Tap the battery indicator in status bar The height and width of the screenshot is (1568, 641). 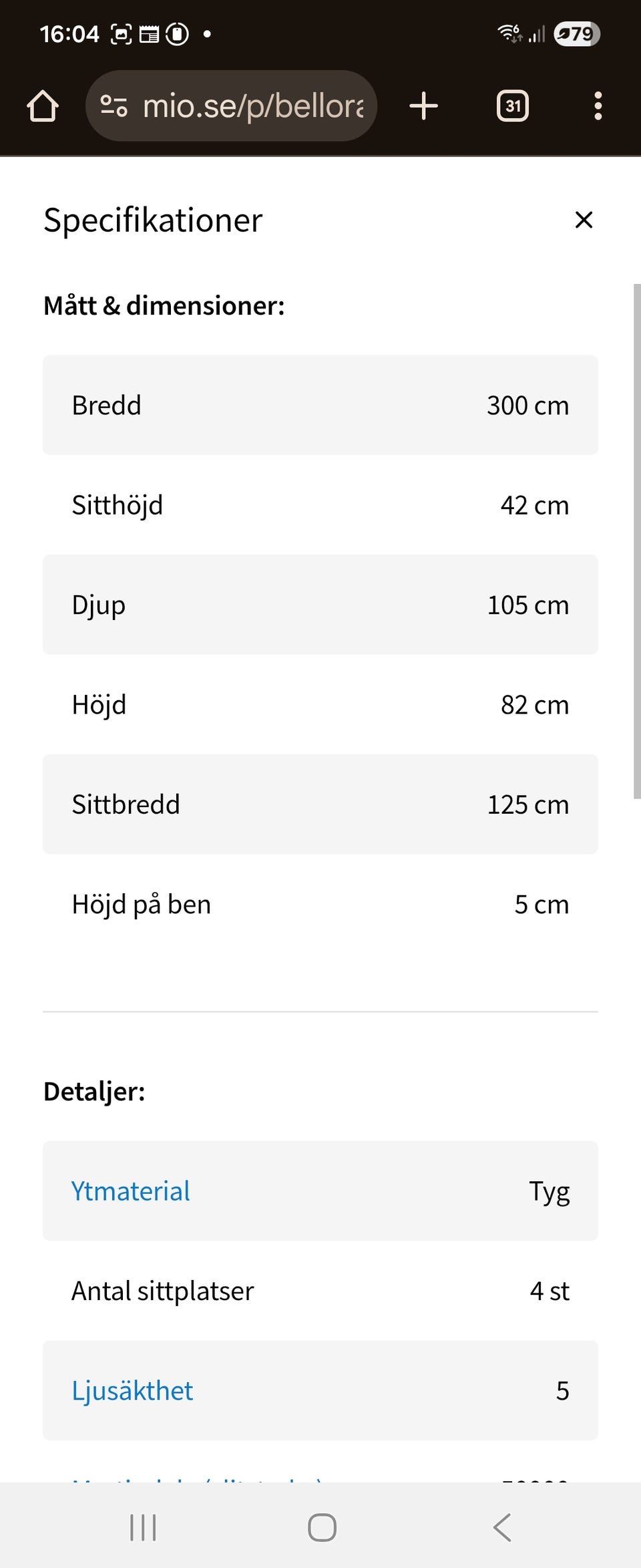coord(577,33)
